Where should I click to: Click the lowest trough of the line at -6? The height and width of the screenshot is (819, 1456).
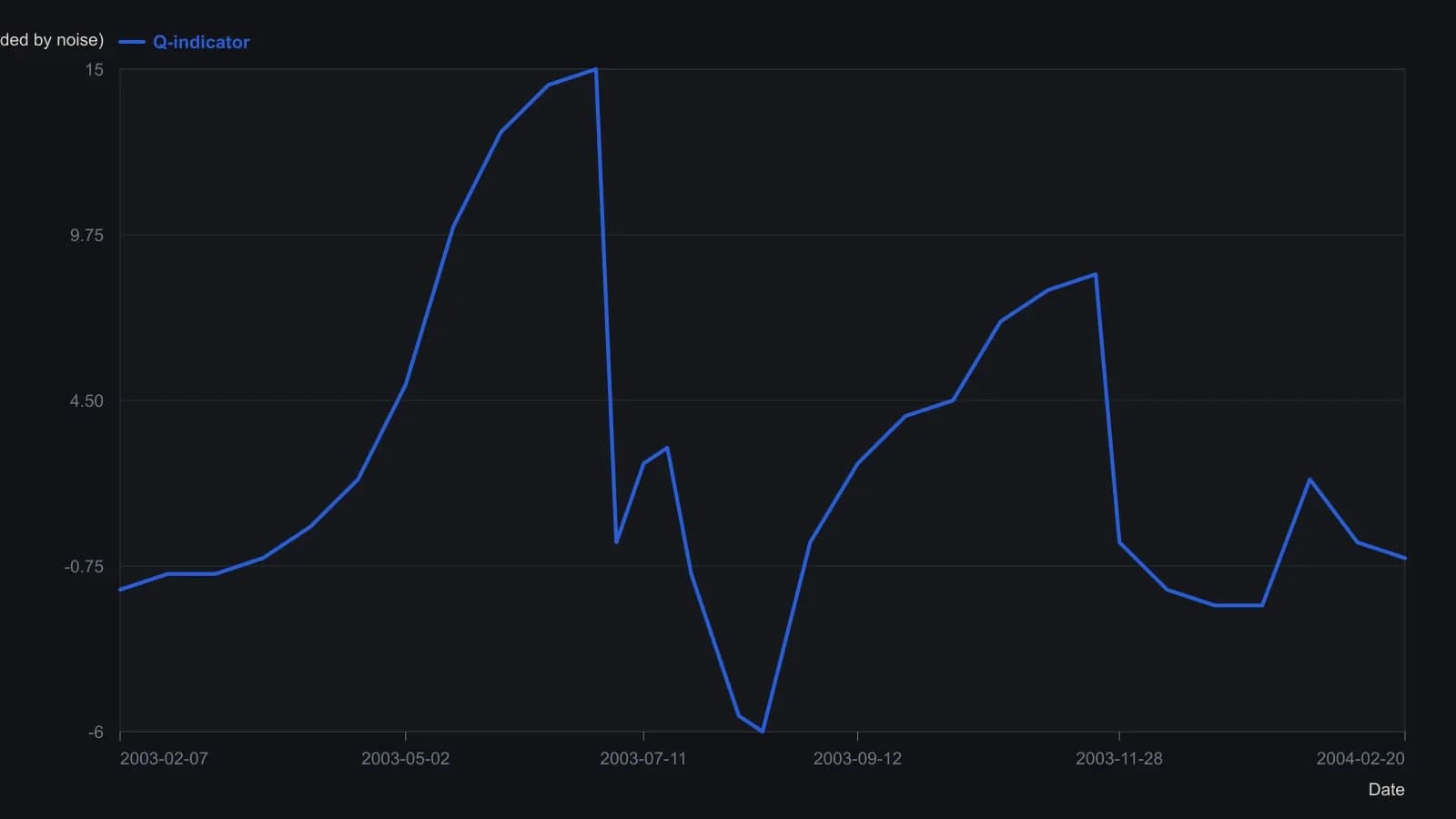[x=763, y=732]
